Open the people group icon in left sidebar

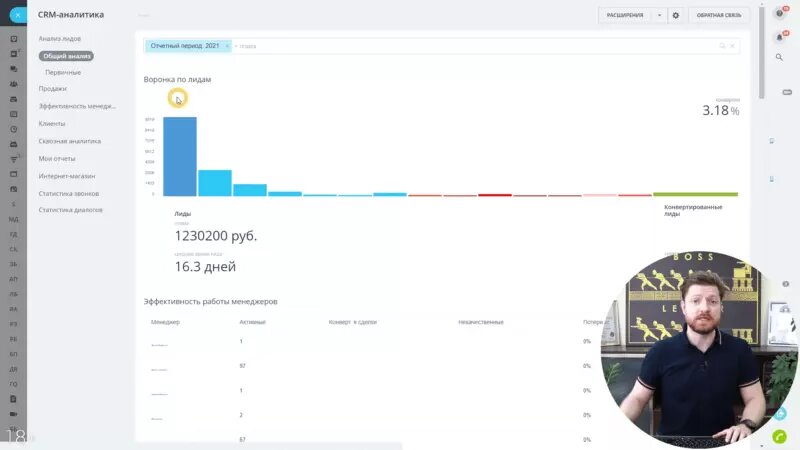coord(14,84)
